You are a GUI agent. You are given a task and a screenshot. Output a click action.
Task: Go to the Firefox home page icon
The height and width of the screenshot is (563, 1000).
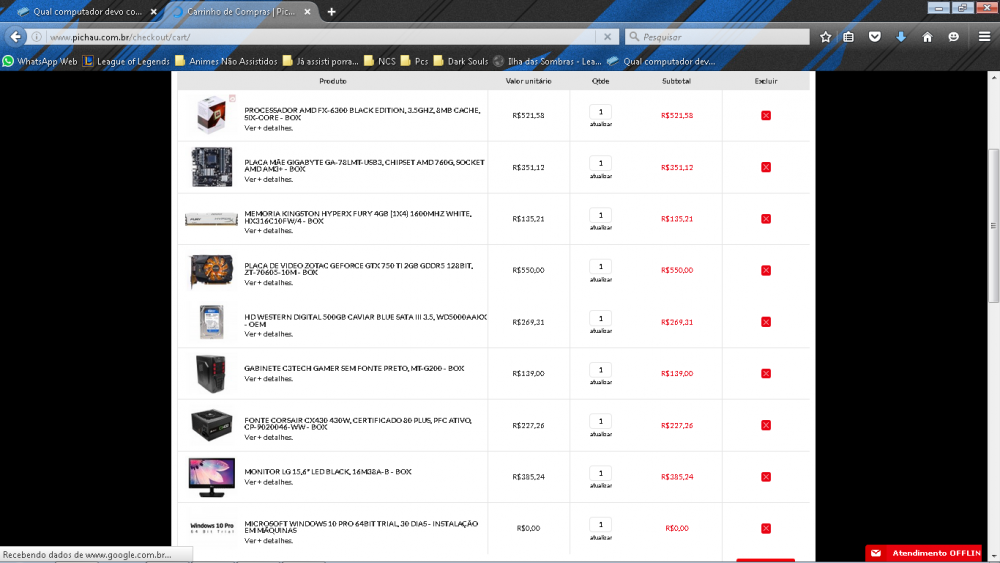click(927, 37)
